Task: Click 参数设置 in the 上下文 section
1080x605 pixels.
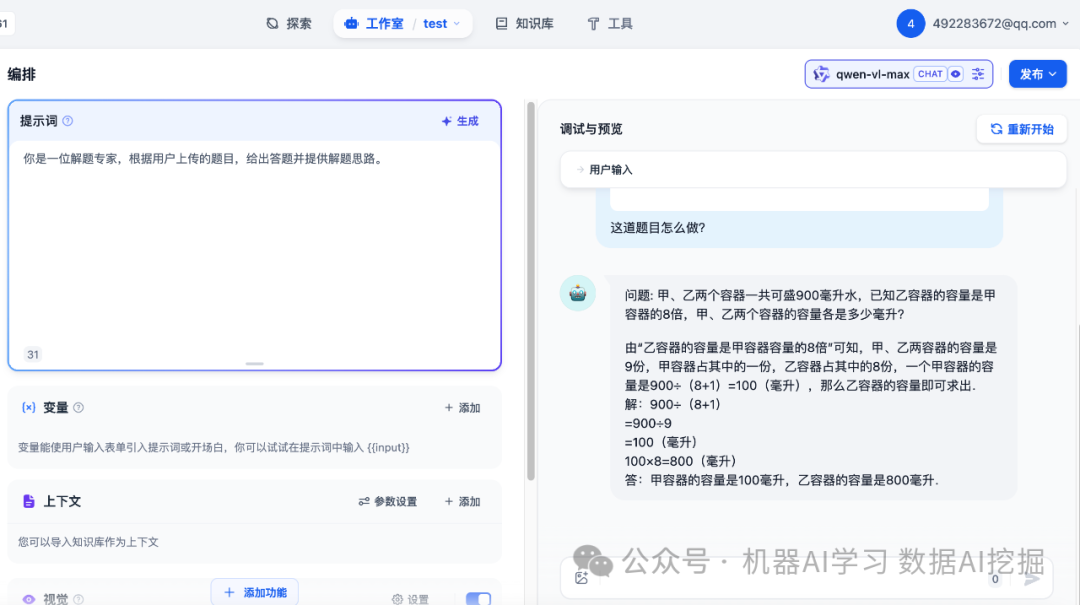Action: pyautogui.click(x=387, y=502)
